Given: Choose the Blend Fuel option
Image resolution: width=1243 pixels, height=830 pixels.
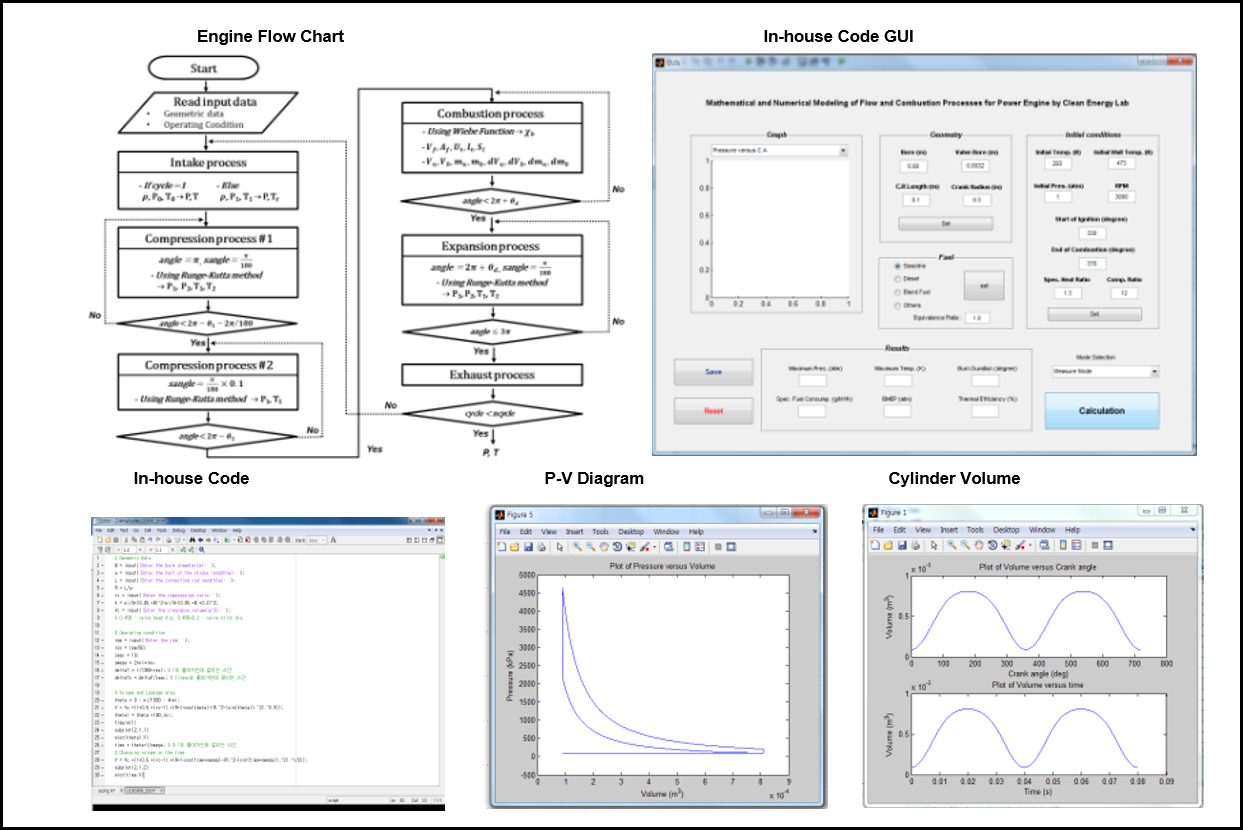Looking at the screenshot, I should pos(896,292).
